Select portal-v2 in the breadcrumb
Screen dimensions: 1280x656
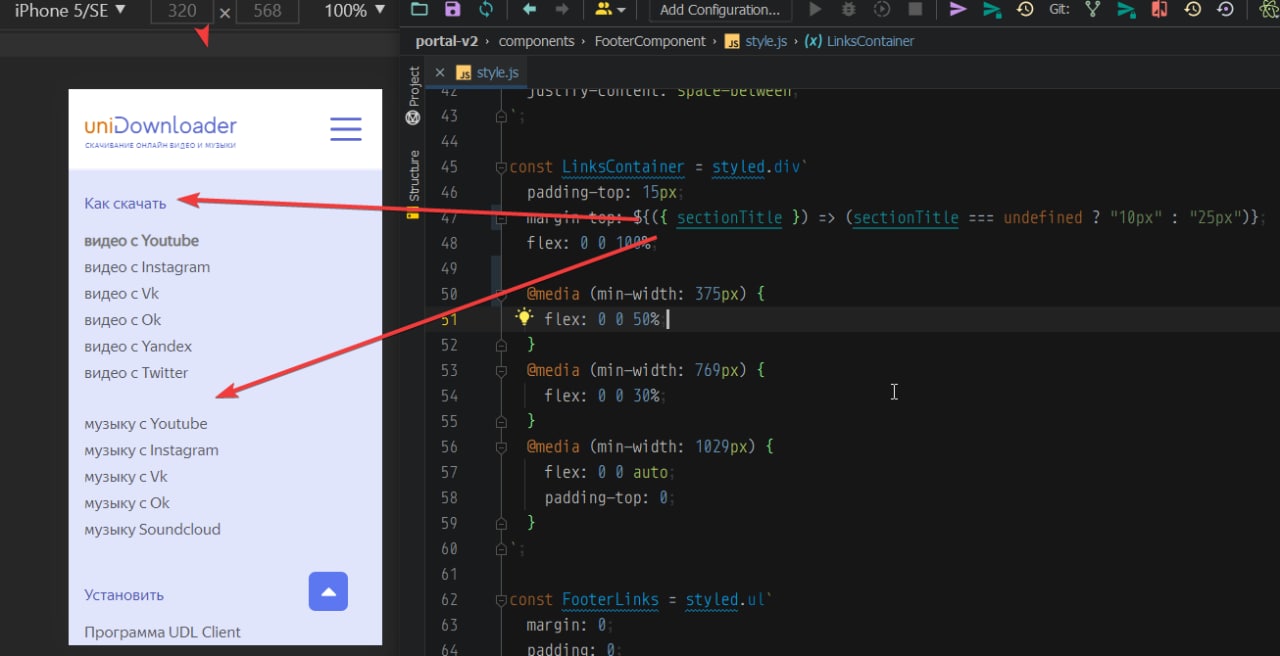click(x=449, y=41)
